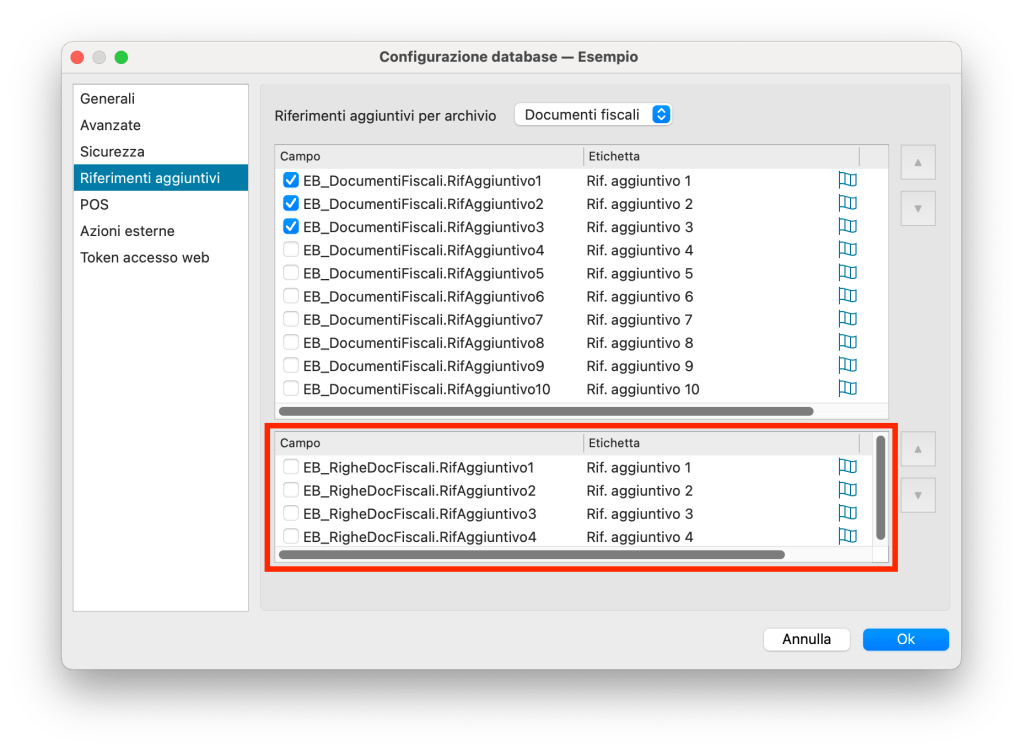Open the Documenti fiscali archive dropdown
1023x751 pixels.
point(593,115)
